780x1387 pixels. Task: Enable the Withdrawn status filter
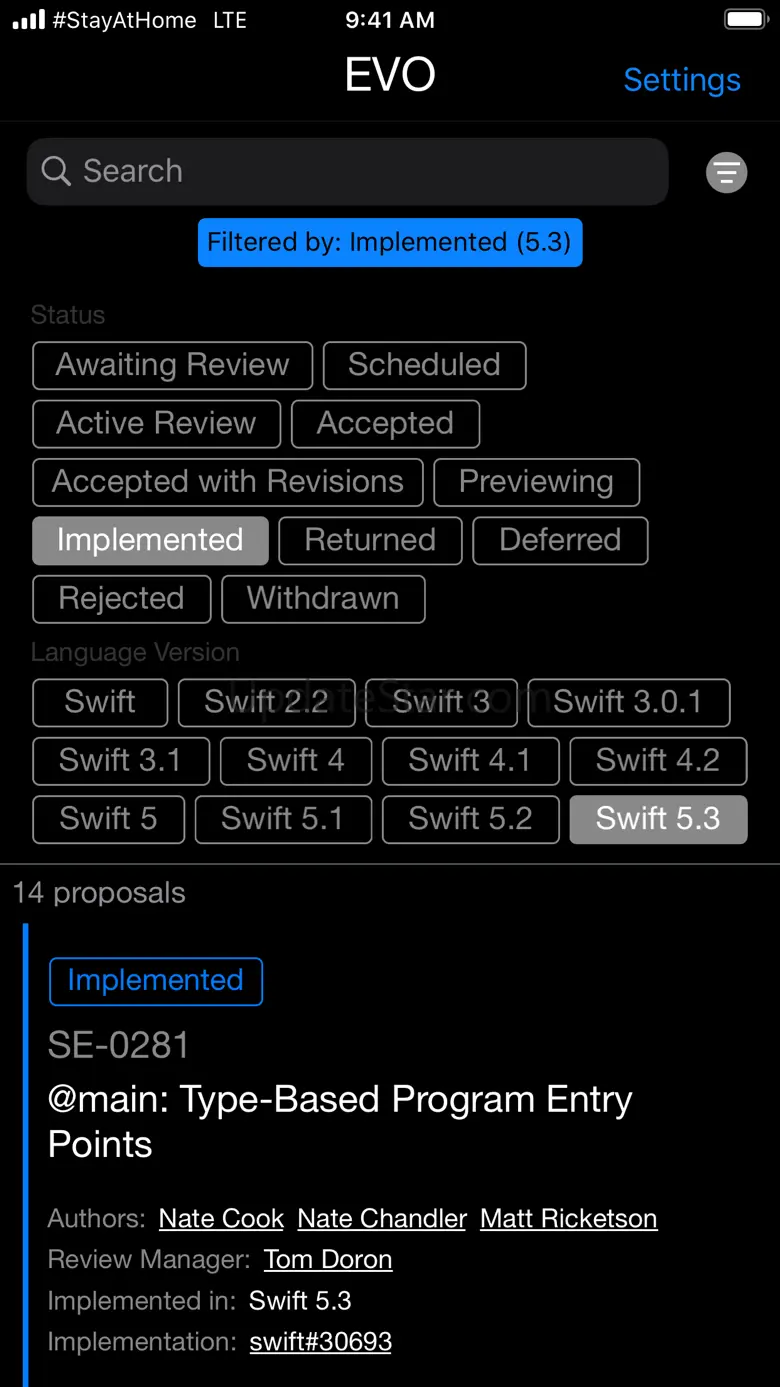pos(323,599)
